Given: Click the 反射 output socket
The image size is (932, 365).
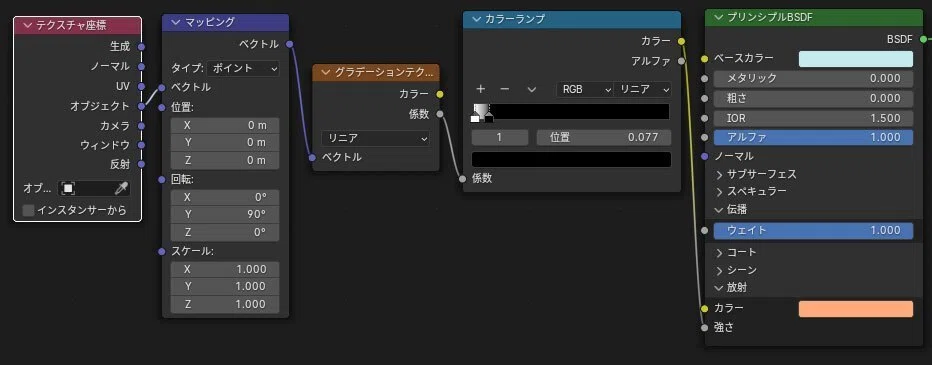Looking at the screenshot, I should tap(141, 165).
